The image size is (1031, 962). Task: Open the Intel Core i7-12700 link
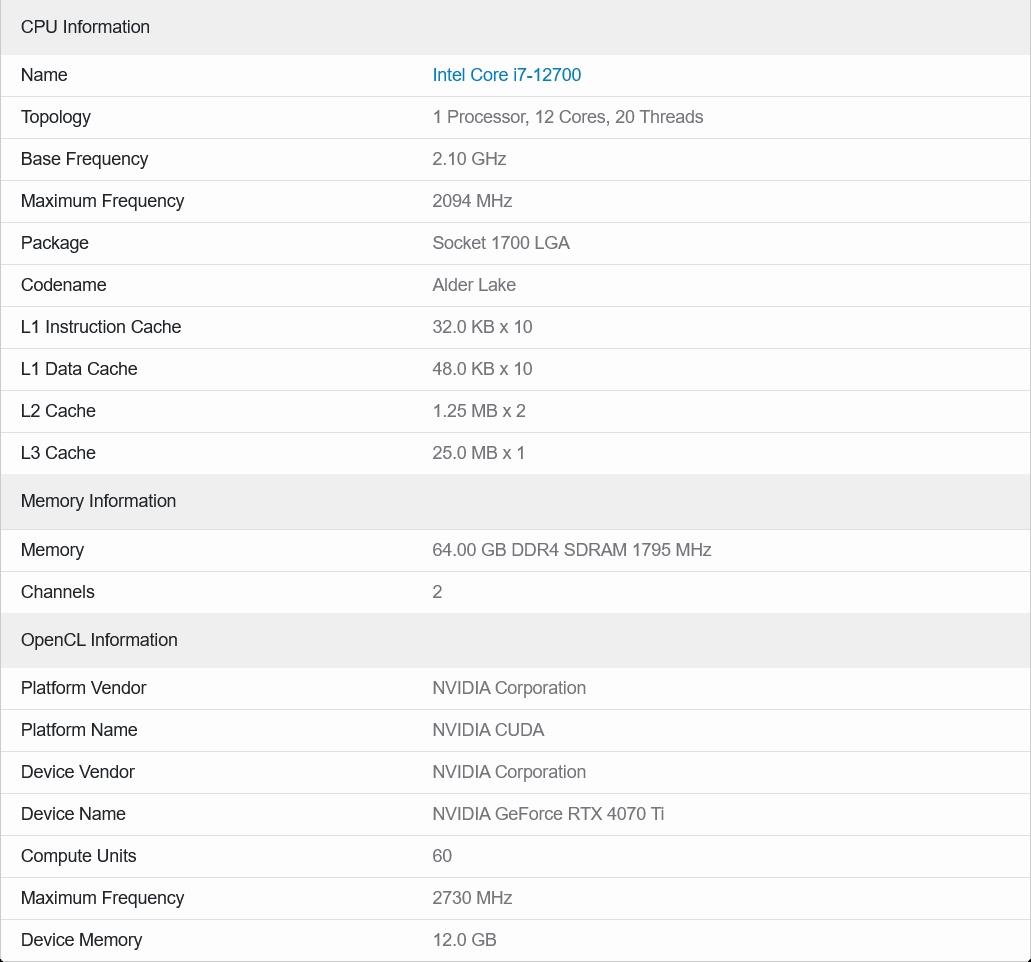pos(506,75)
